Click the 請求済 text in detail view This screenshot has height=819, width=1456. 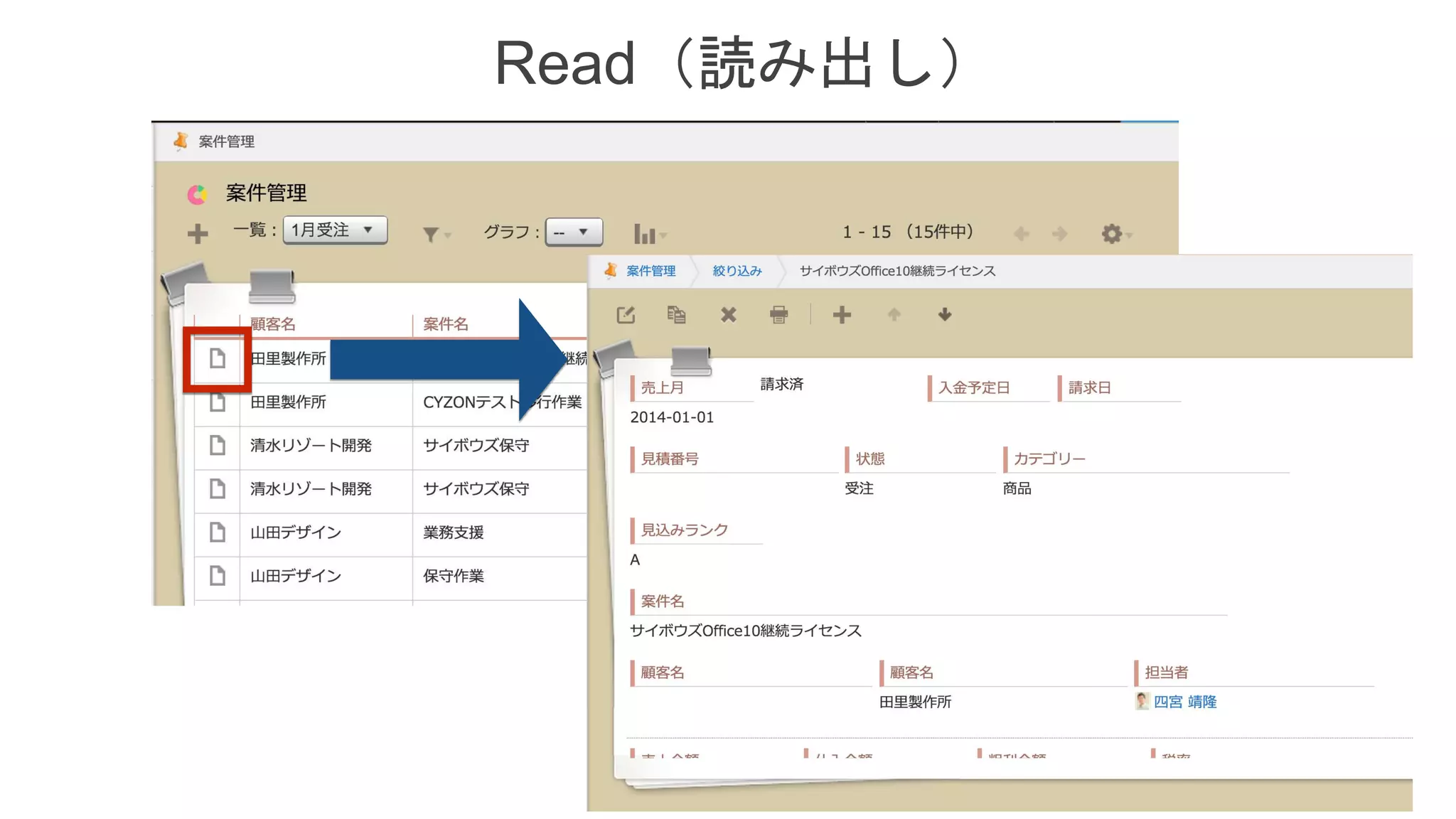click(782, 384)
